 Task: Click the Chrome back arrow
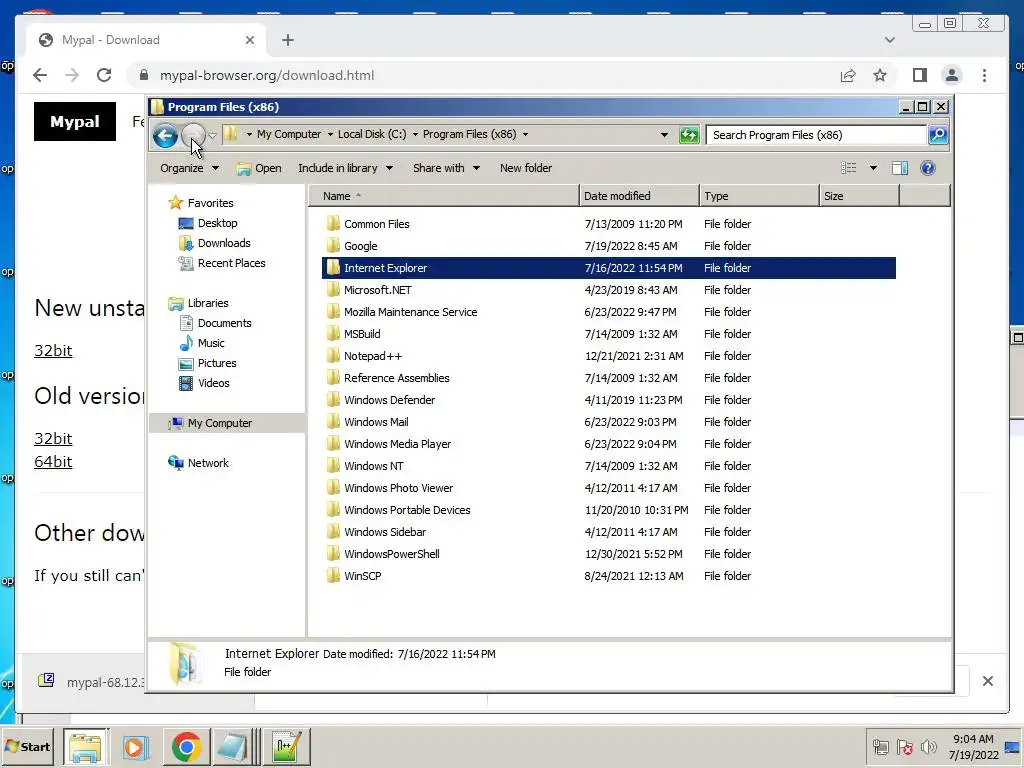click(40, 75)
